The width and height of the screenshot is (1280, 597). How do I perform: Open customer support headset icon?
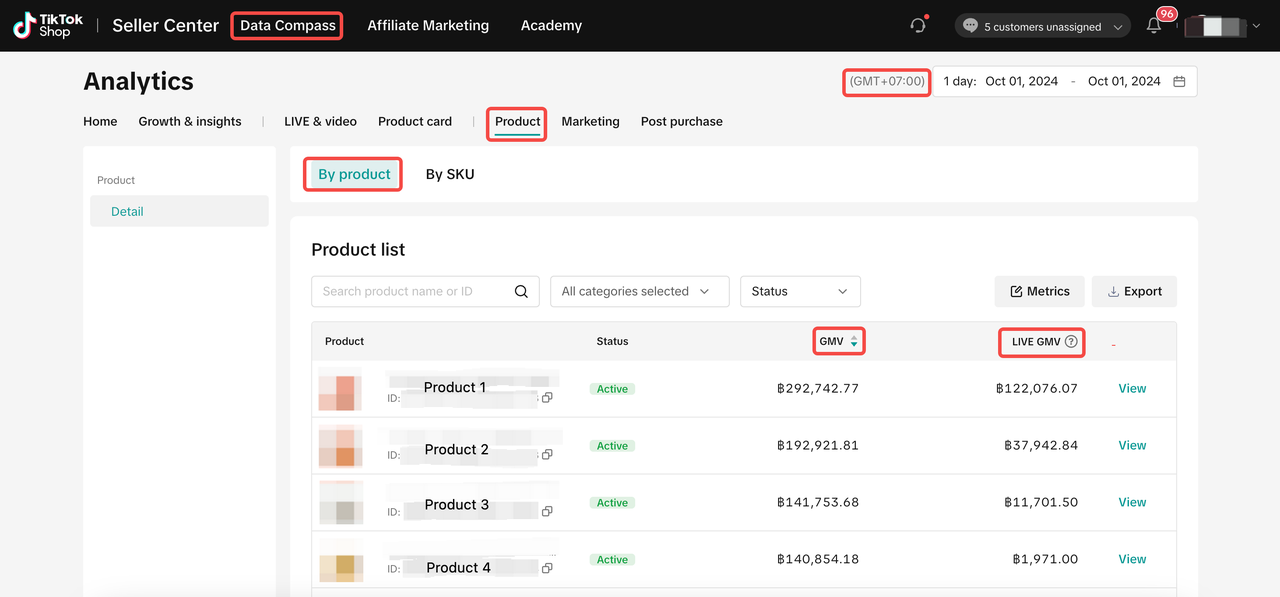click(918, 26)
